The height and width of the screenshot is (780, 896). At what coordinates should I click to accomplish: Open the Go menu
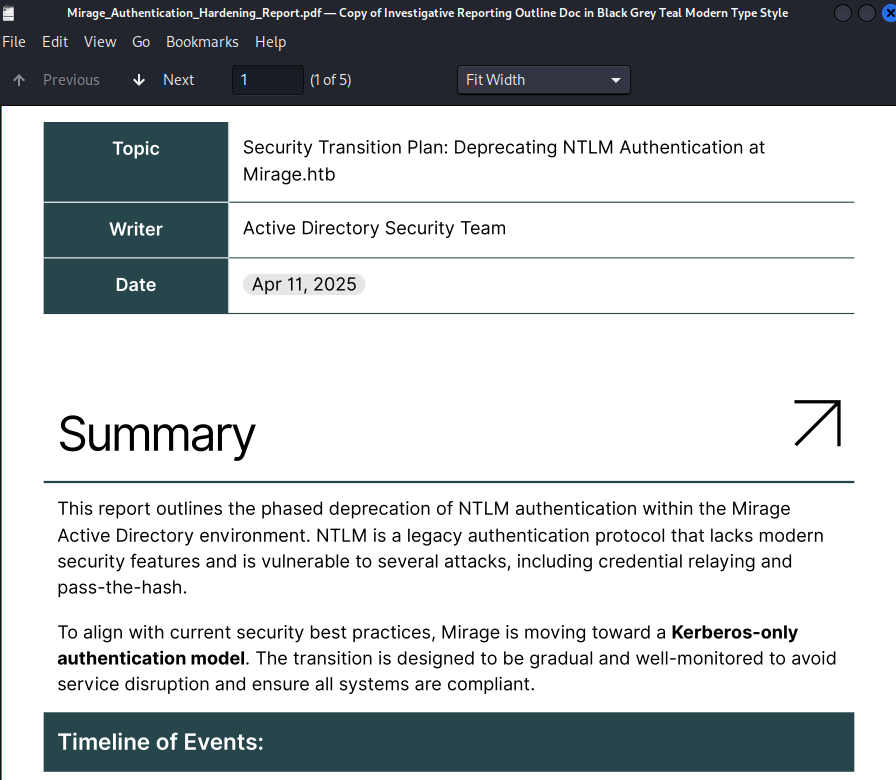click(x=141, y=42)
